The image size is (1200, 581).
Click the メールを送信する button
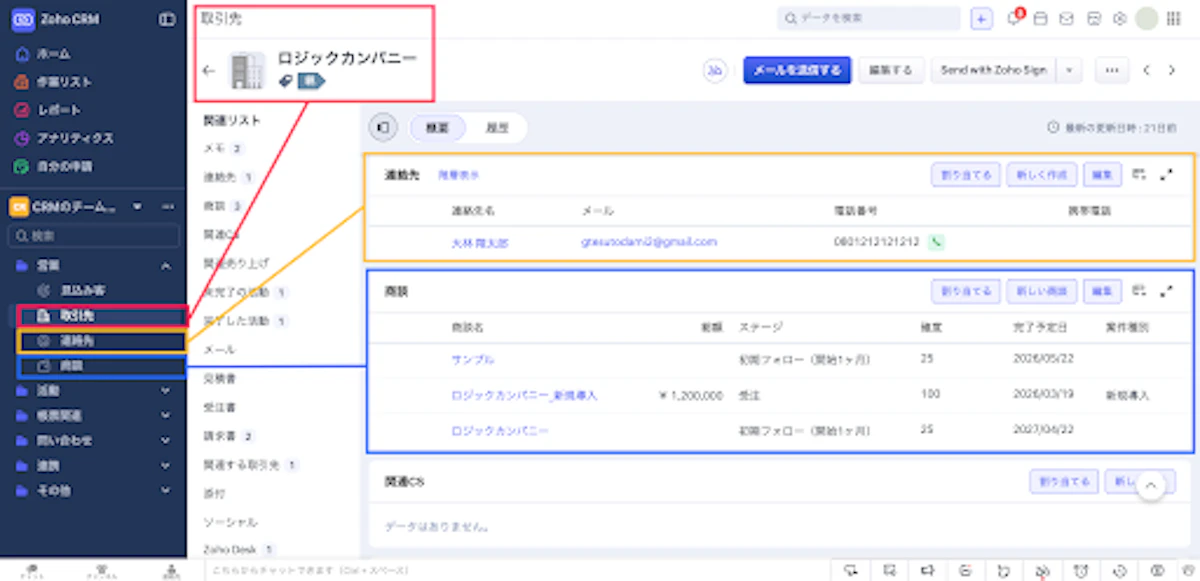[x=797, y=70]
